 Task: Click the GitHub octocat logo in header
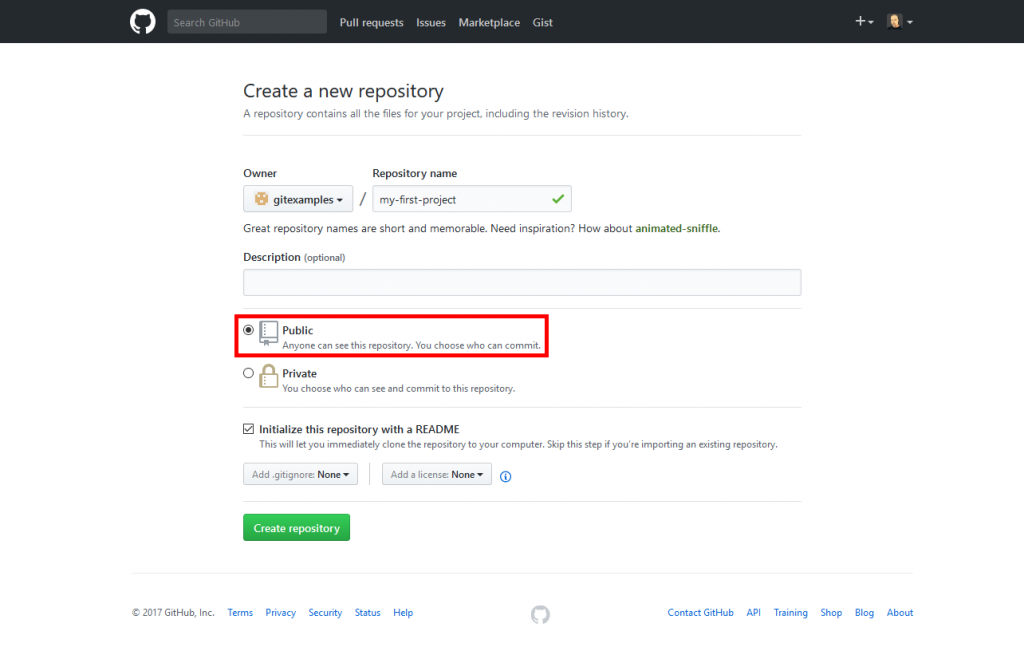click(142, 21)
